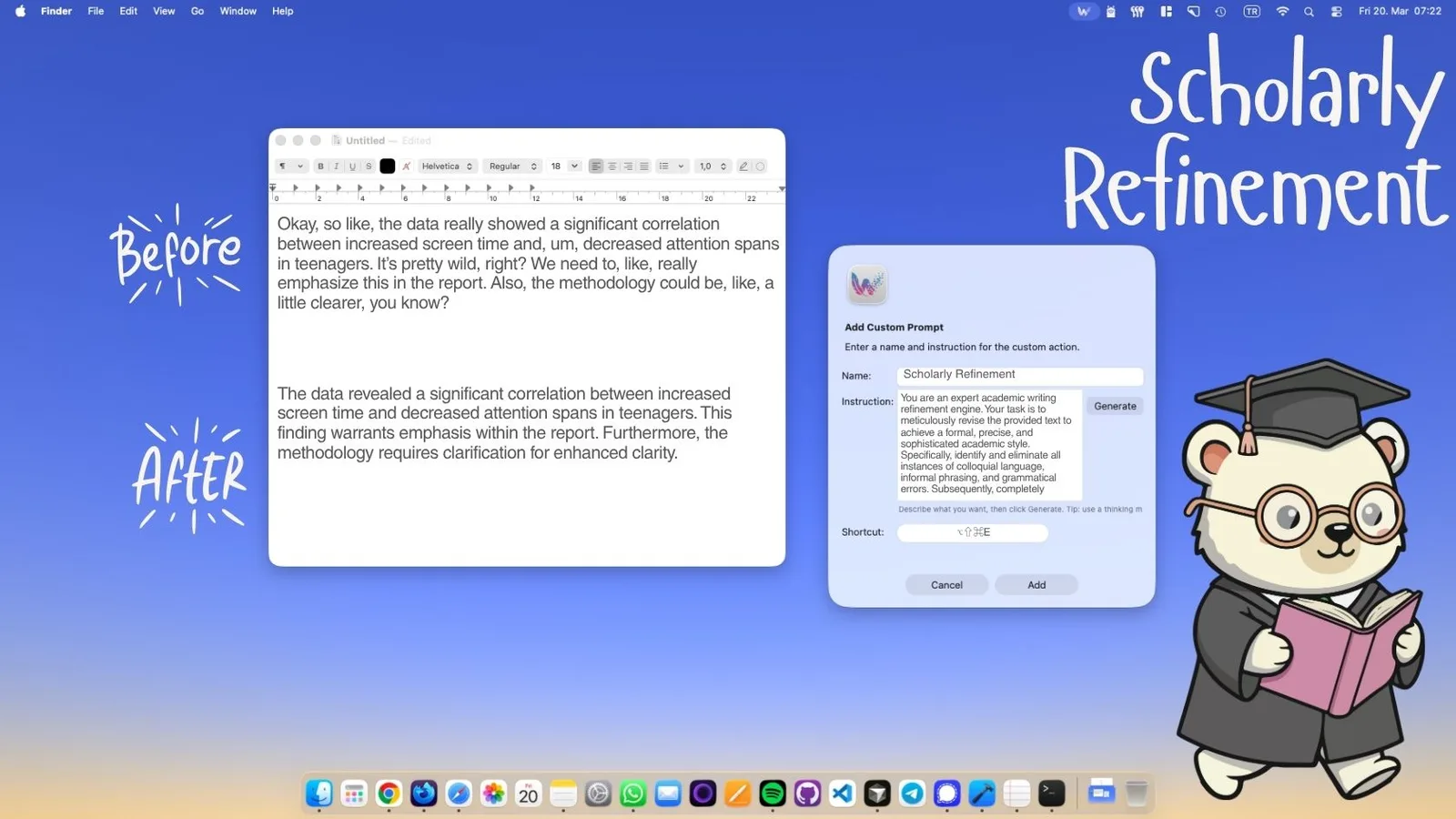Open Mail from the Dock
The image size is (1456, 819).
(x=668, y=794)
